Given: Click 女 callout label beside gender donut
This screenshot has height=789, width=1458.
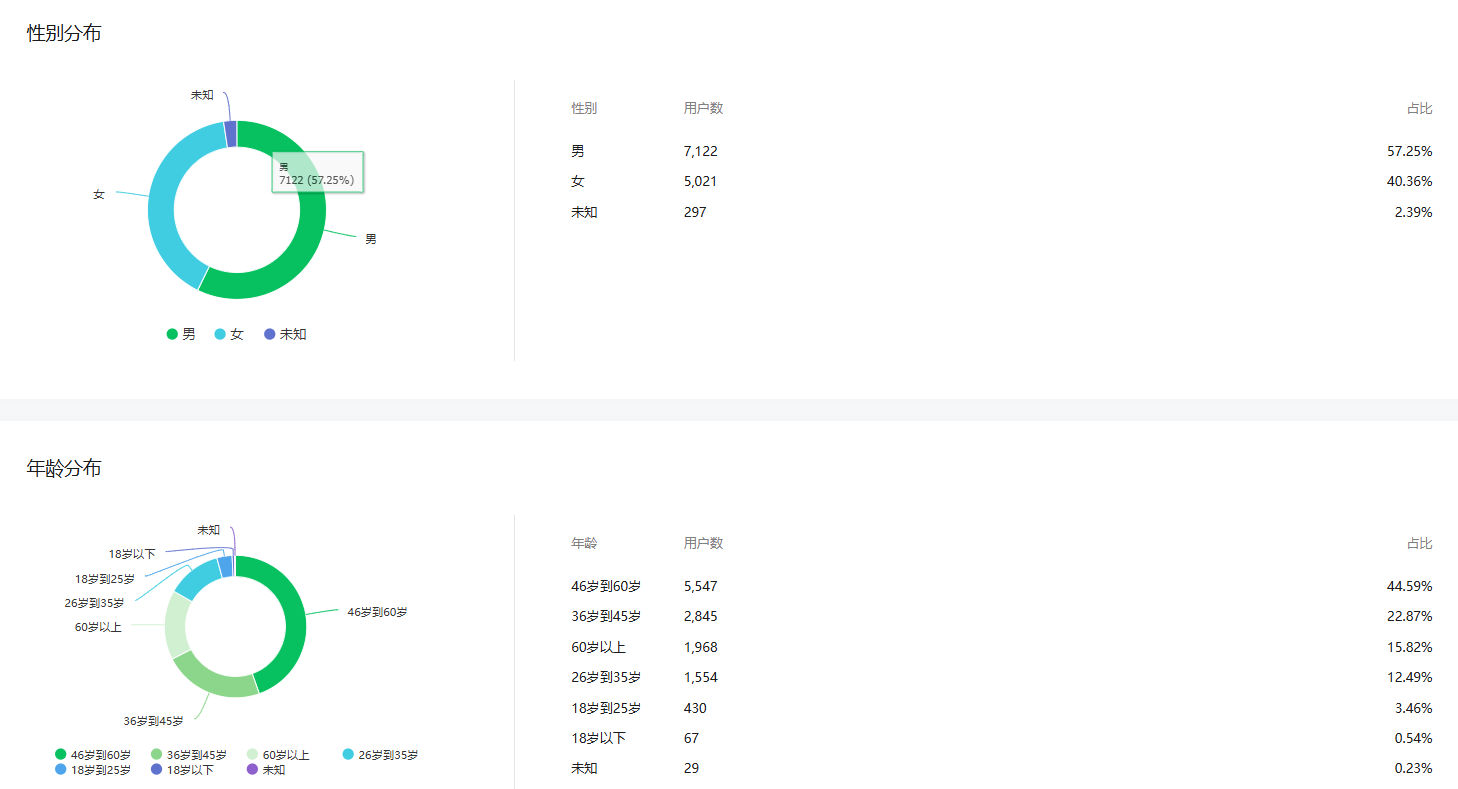Looking at the screenshot, I should point(99,194).
